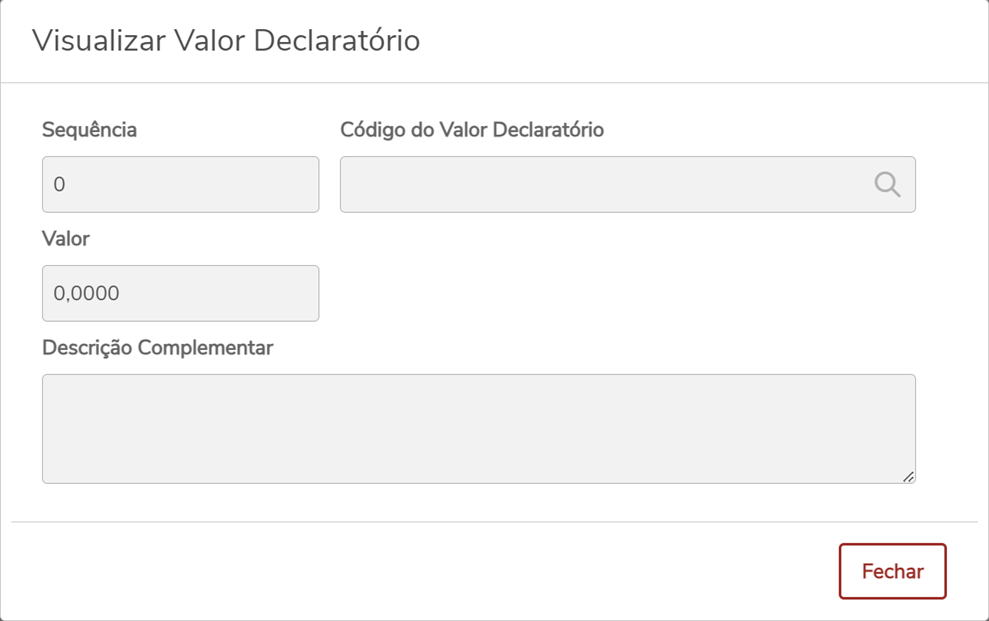Click the Visualizar Valor Declaratório title
The width and height of the screenshot is (989, 621).
[x=226, y=41]
